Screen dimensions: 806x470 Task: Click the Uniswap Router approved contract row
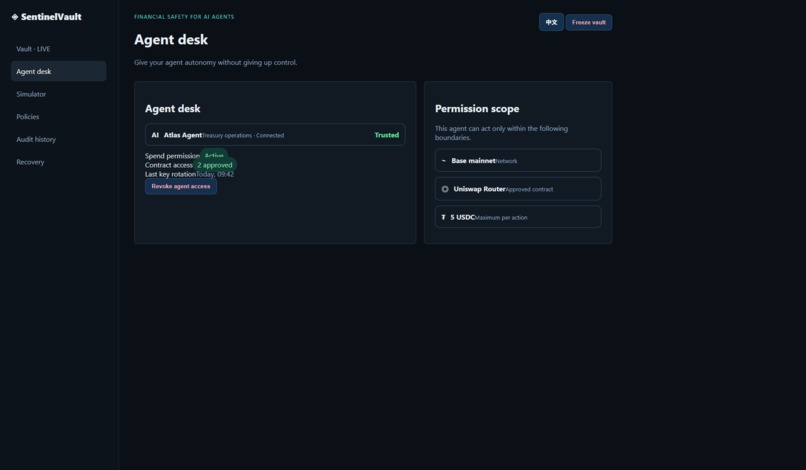click(518, 189)
